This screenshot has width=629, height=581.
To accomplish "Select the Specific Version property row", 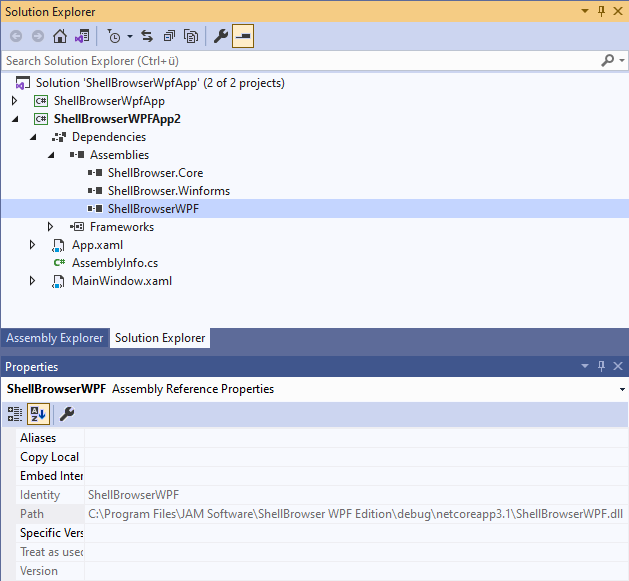I will [322, 533].
